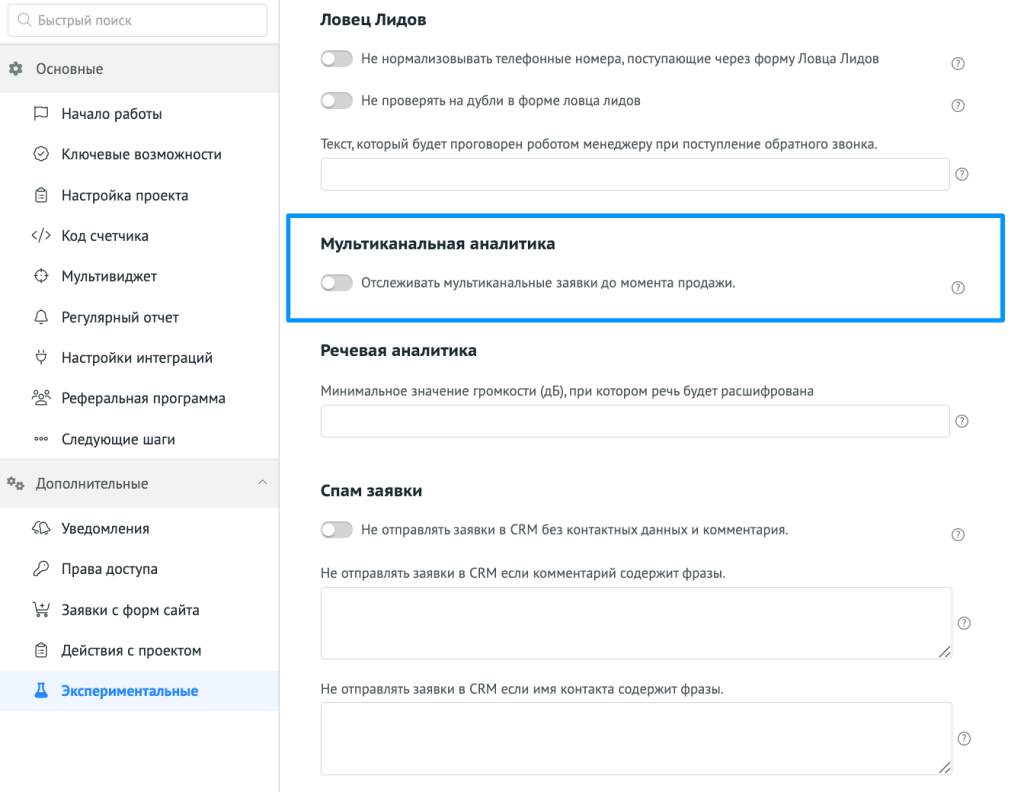Click help icon beside robot callback text field
1024x792 pixels.
pos(962,174)
